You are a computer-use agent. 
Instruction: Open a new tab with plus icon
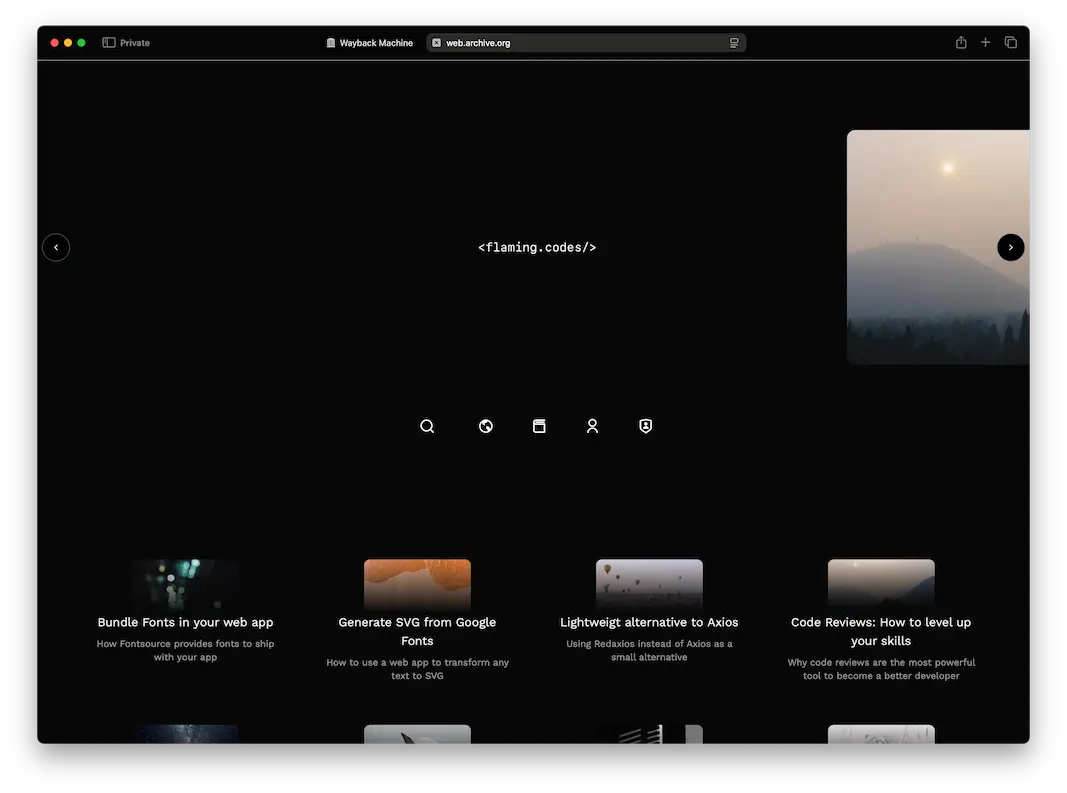[x=985, y=42]
